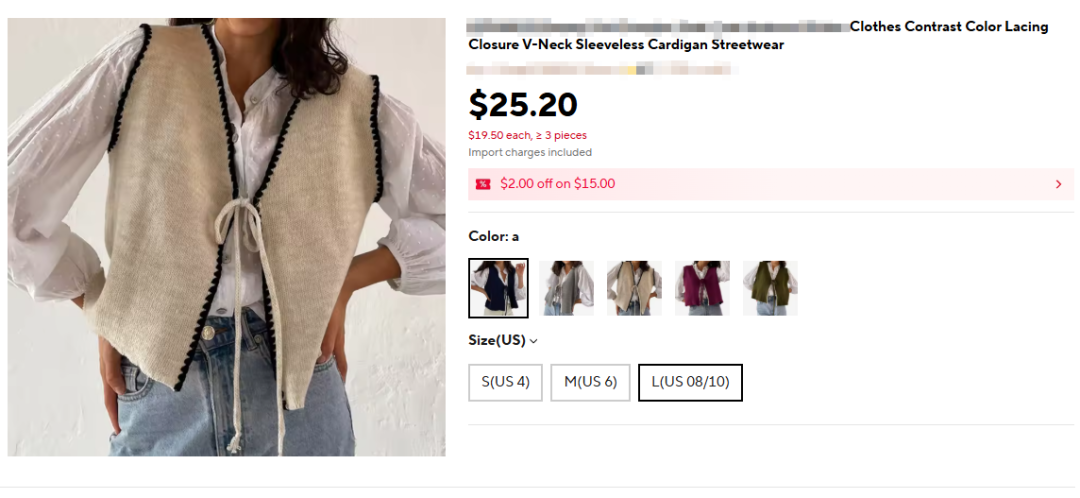Open the Size(US) region dropdown
The image size is (1080, 498).
point(503,340)
